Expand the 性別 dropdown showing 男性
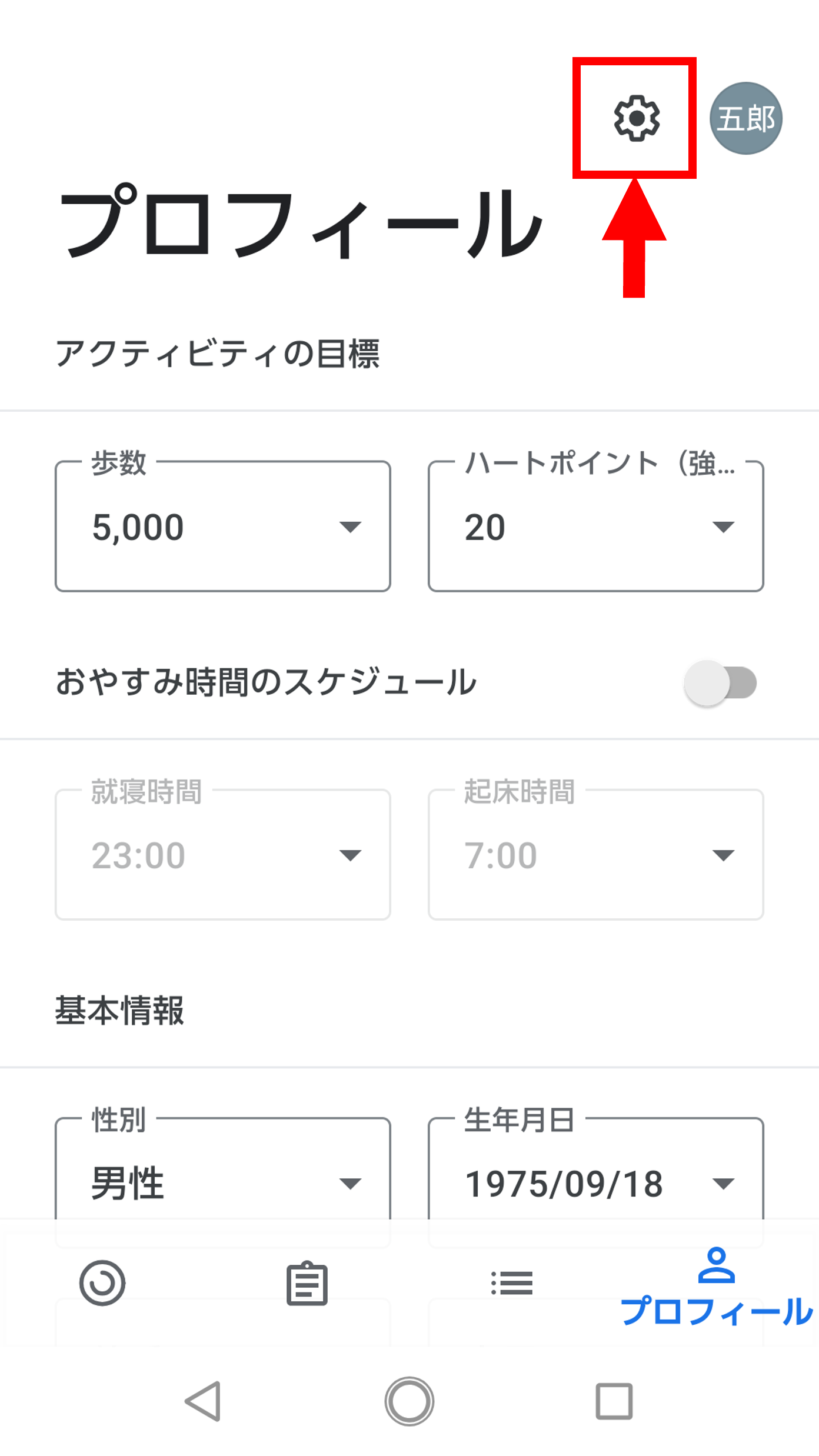This screenshot has height=1456, width=819. 223,1182
